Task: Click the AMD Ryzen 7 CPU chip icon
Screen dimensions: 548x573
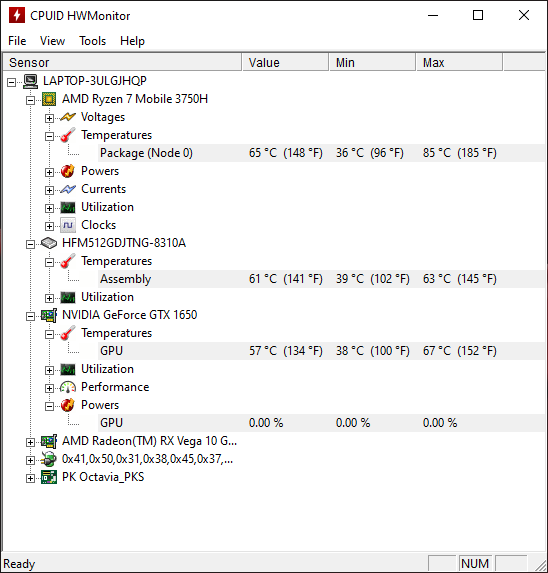Action: [x=49, y=99]
